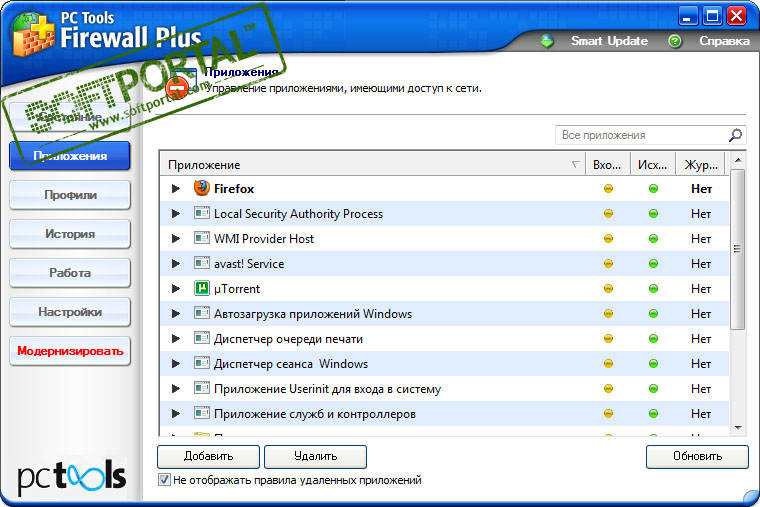The height and width of the screenshot is (507, 760).
Task: Expand Приложение служб и контроллеров row
Action: coord(176,413)
